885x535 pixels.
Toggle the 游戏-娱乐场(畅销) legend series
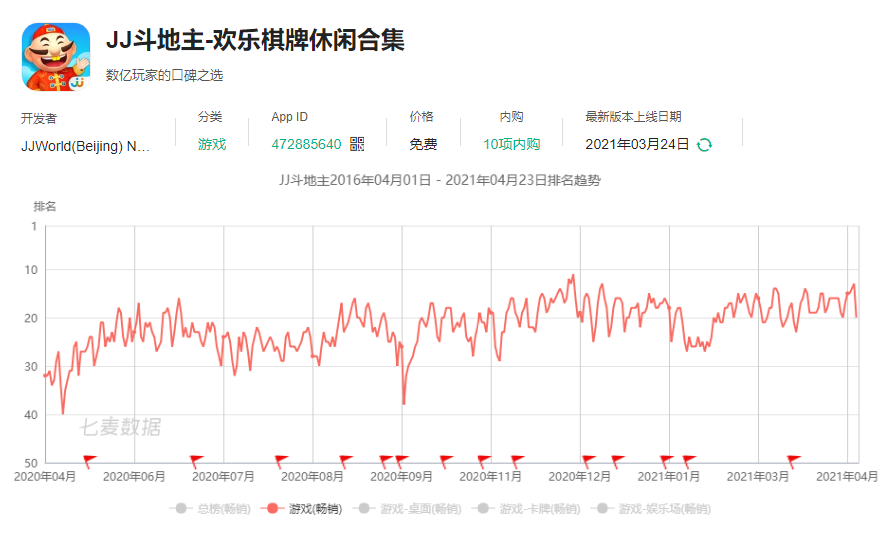tap(651, 509)
